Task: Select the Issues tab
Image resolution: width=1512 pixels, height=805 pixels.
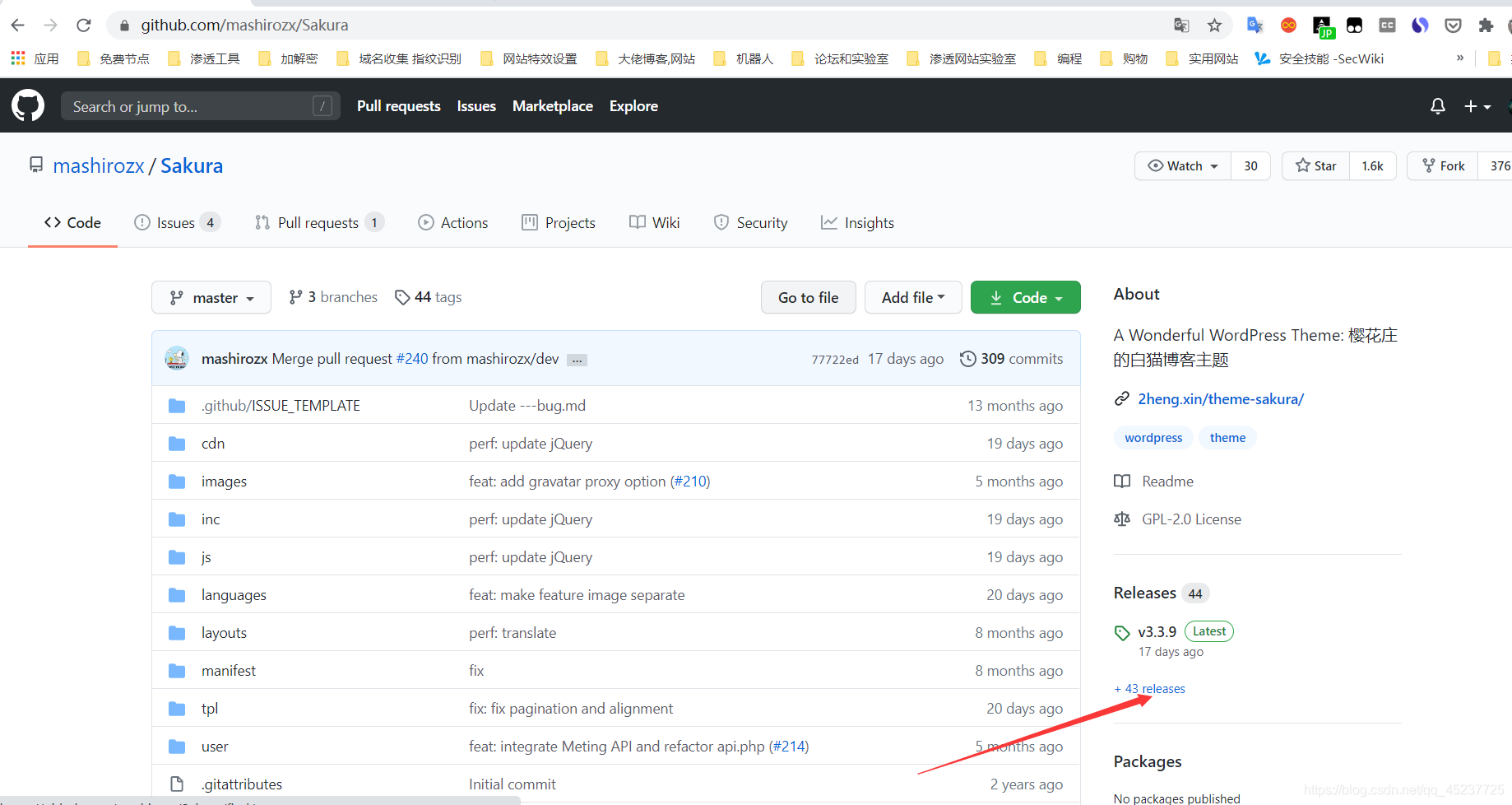Action: (177, 222)
